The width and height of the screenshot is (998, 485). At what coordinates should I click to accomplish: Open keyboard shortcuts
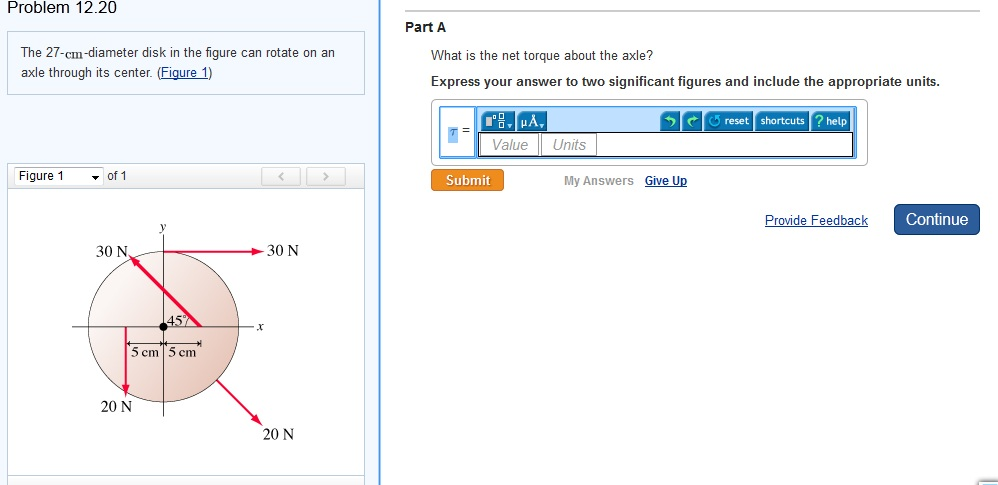coord(782,121)
